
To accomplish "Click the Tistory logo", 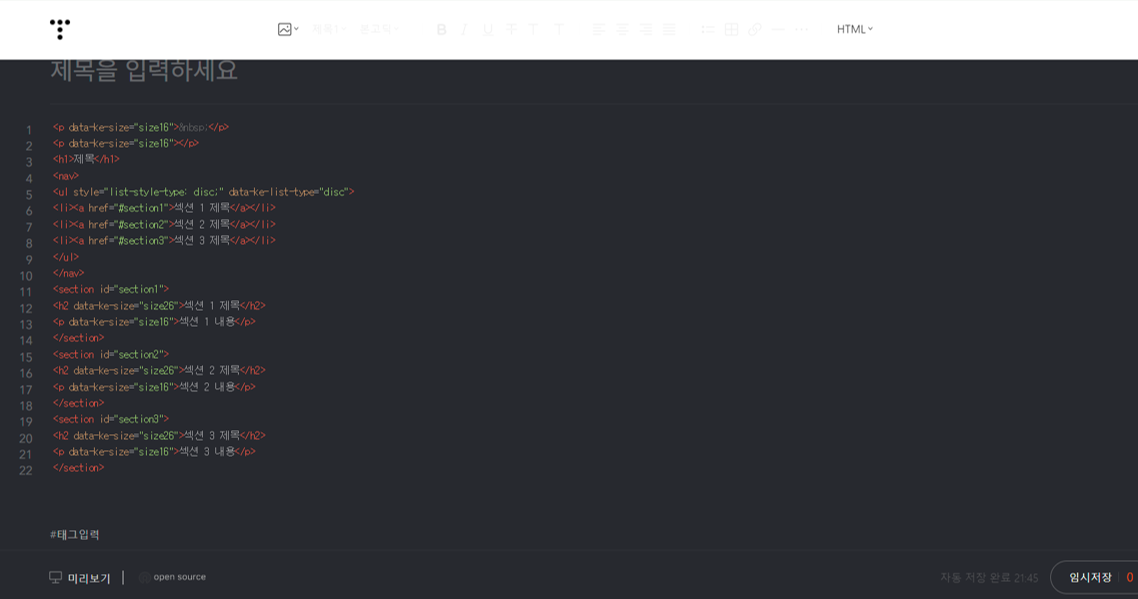I will [x=60, y=29].
